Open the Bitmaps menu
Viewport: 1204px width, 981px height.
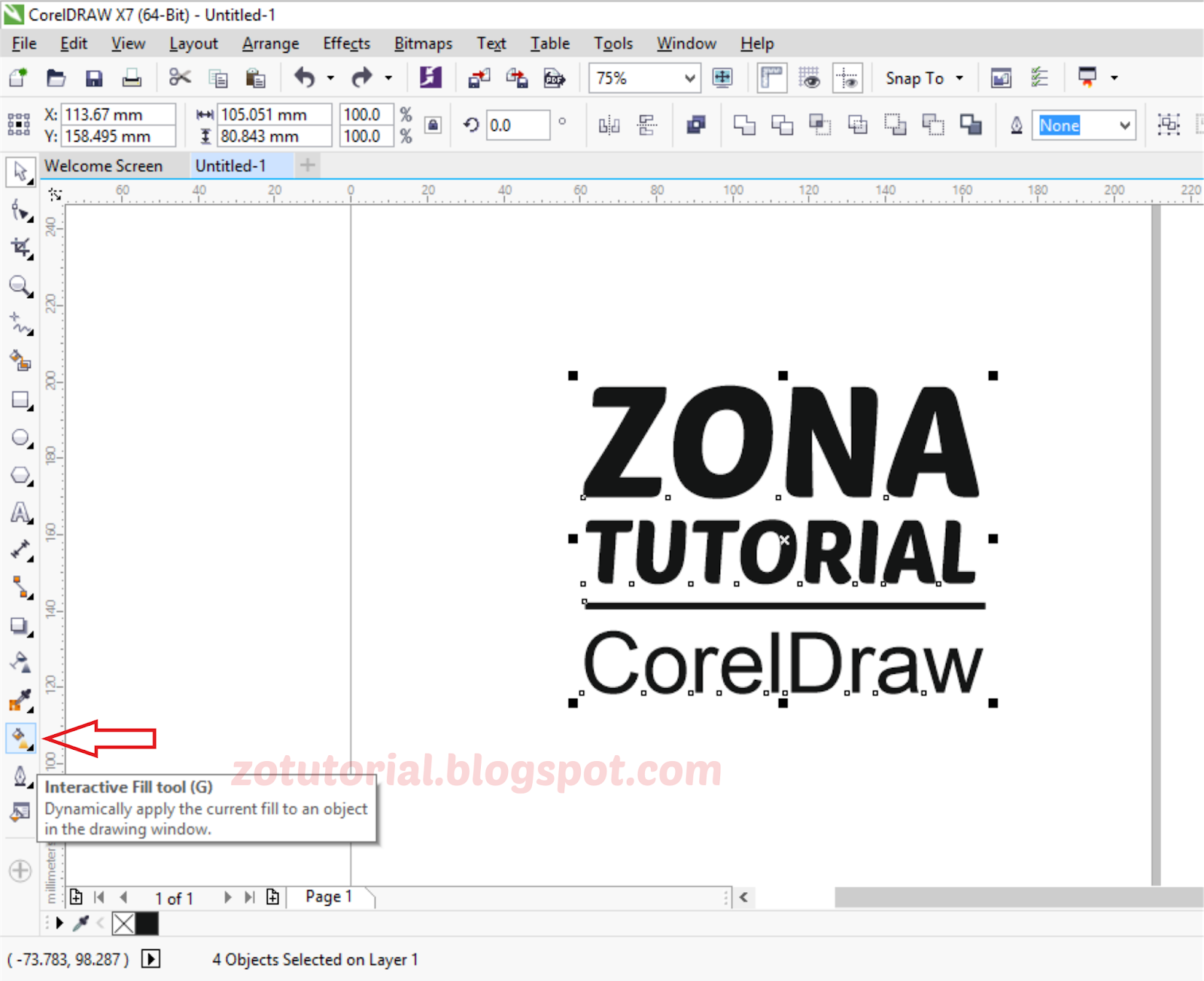(424, 44)
